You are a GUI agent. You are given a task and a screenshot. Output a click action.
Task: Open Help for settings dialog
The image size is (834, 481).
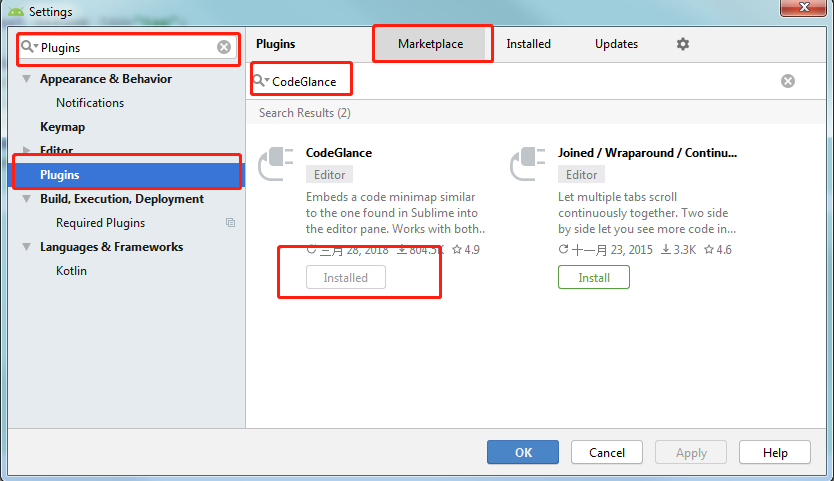click(775, 452)
